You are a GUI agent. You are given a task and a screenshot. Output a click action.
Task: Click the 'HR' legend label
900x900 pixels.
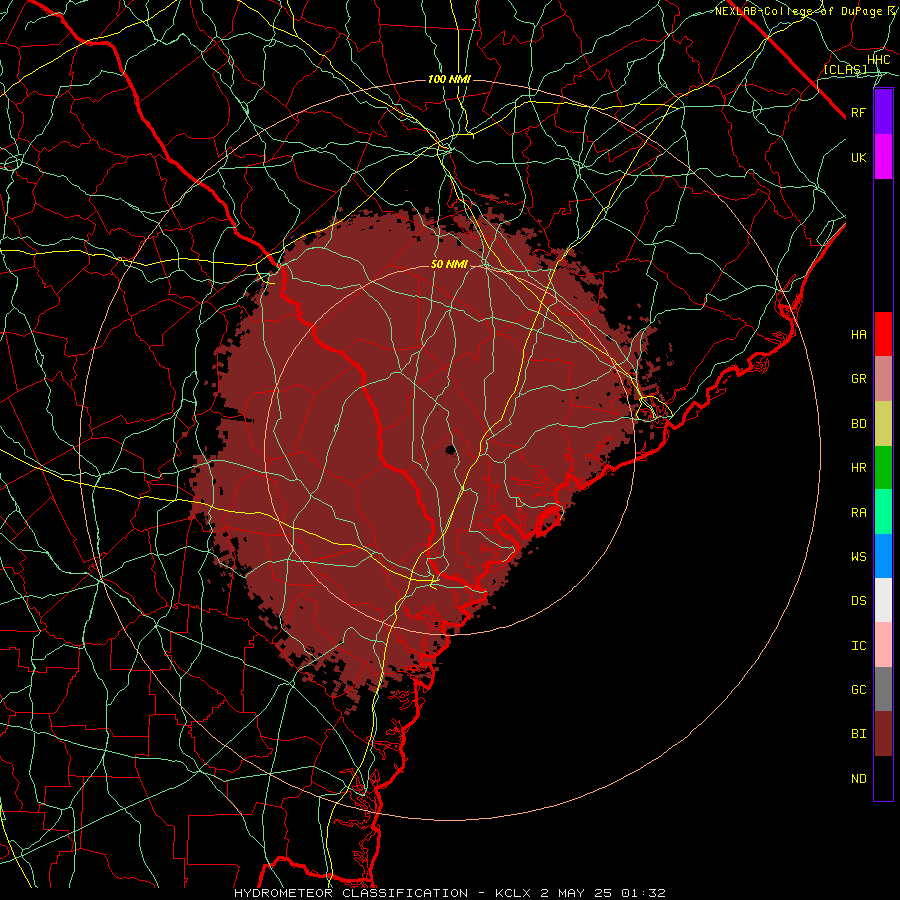click(x=858, y=468)
